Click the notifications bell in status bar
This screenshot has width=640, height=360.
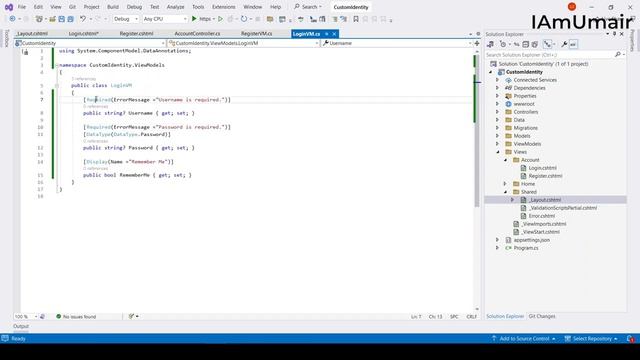(x=630, y=339)
